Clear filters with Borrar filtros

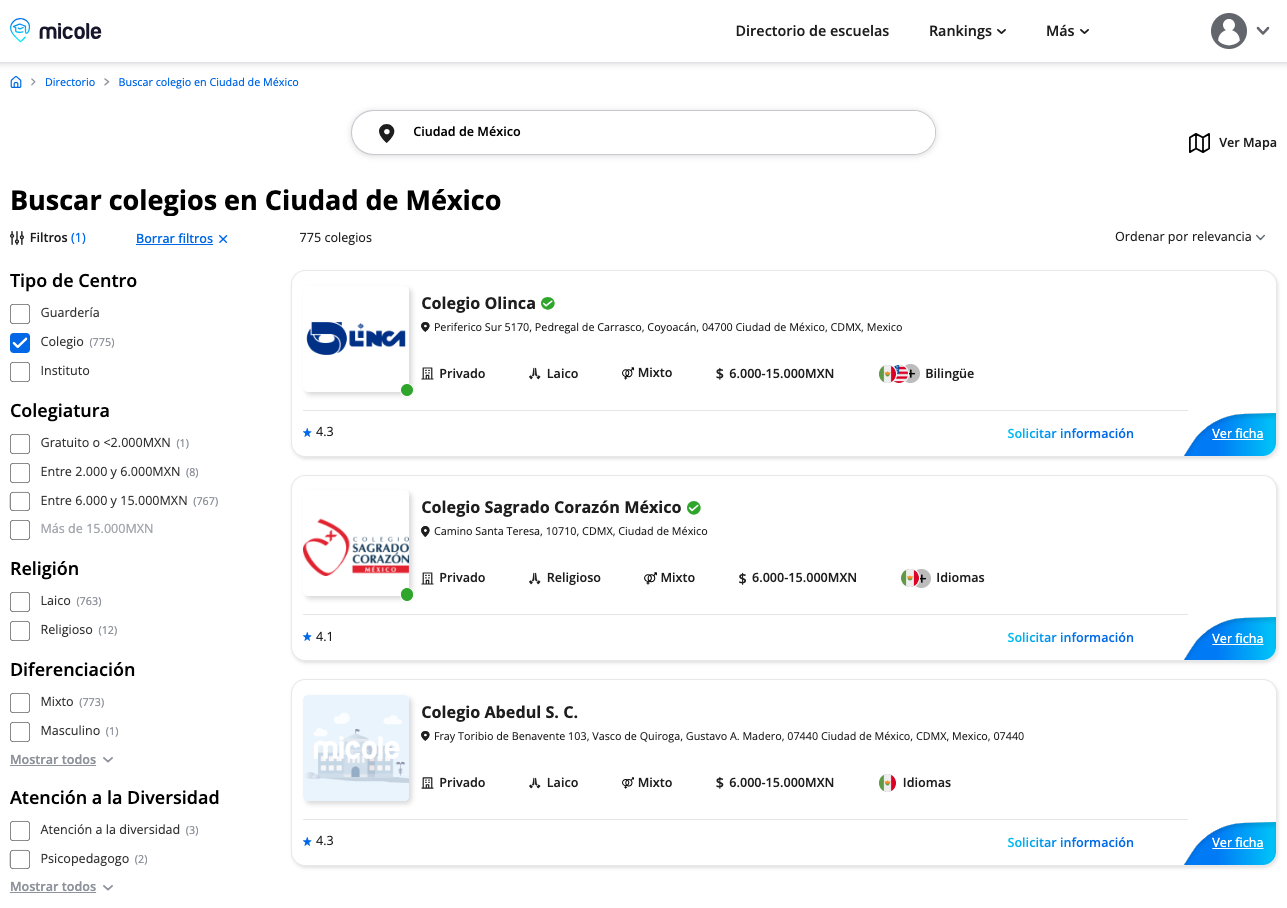[174, 239]
